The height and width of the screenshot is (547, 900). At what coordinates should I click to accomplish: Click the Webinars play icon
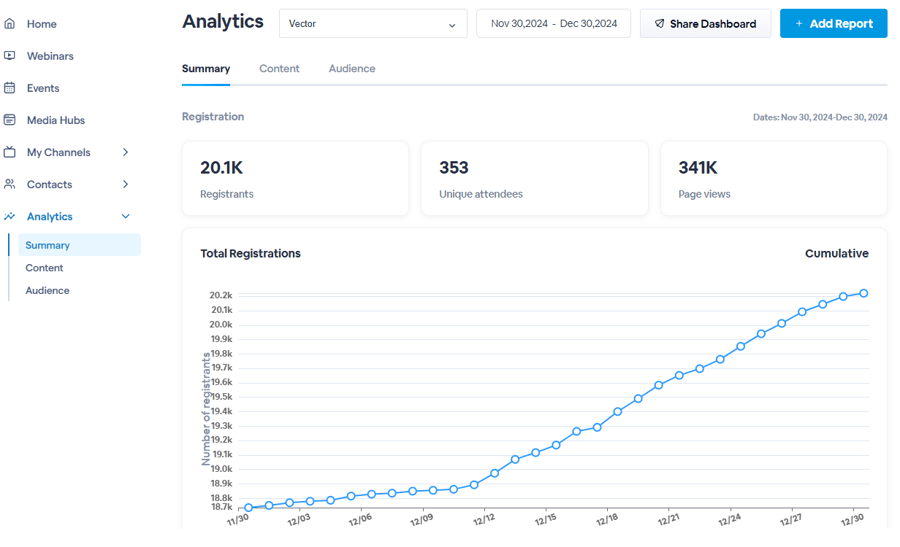[10, 56]
